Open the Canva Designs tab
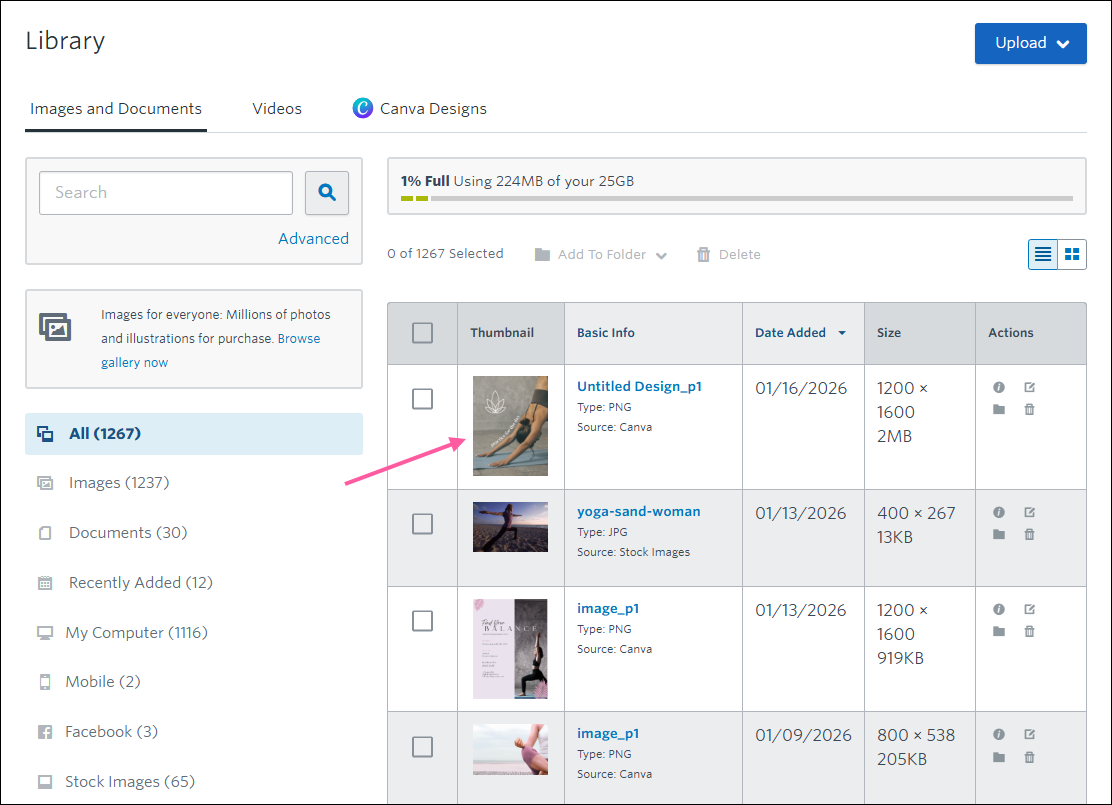The image size is (1112, 805). [432, 108]
